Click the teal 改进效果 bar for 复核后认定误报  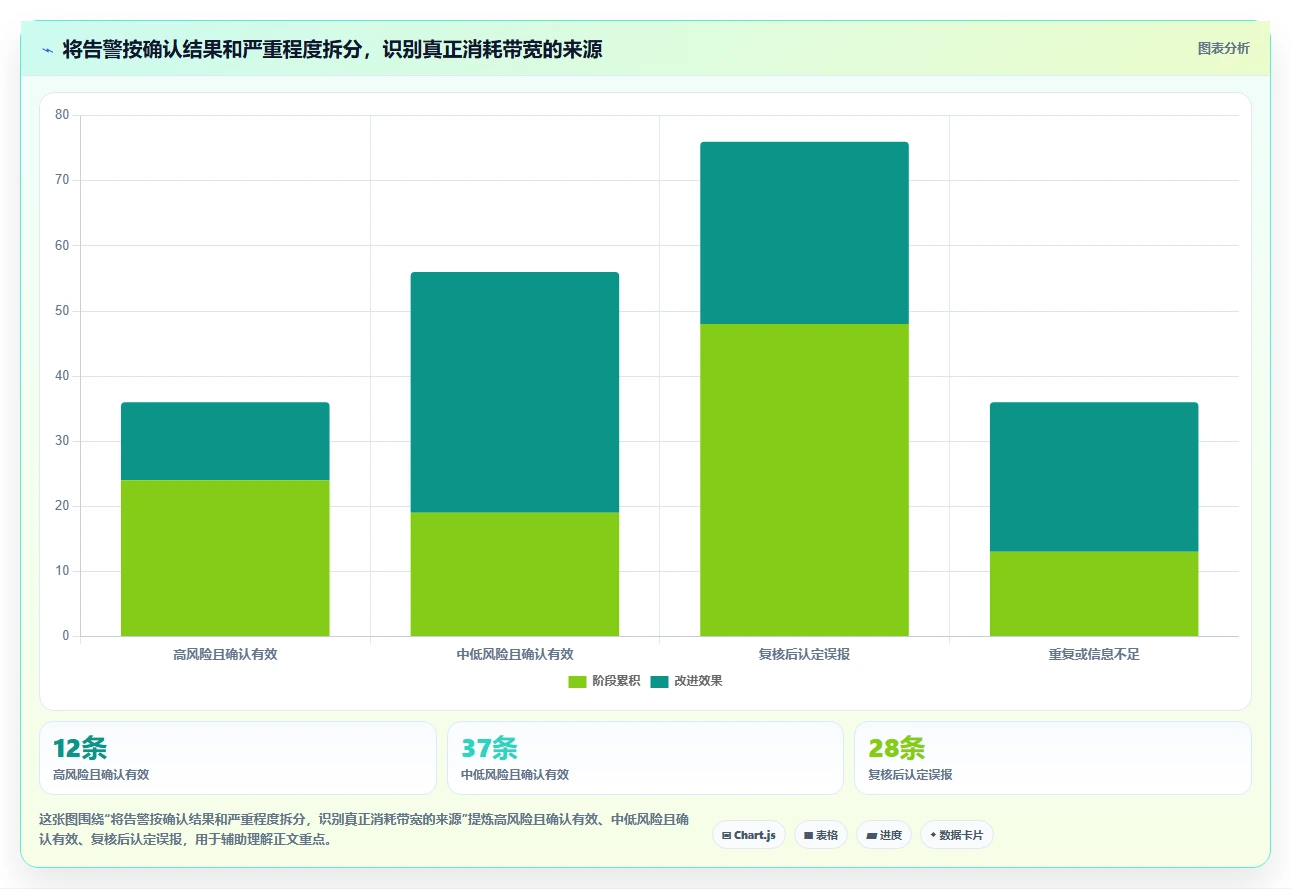point(804,233)
